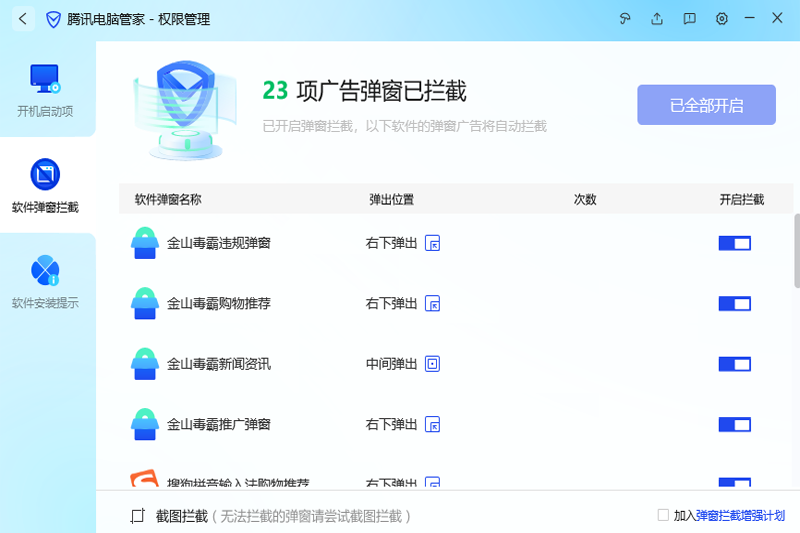View popup position icon for 金山毒霸违规弹窗
Viewport: 800px width, 533px height.
click(x=433, y=243)
